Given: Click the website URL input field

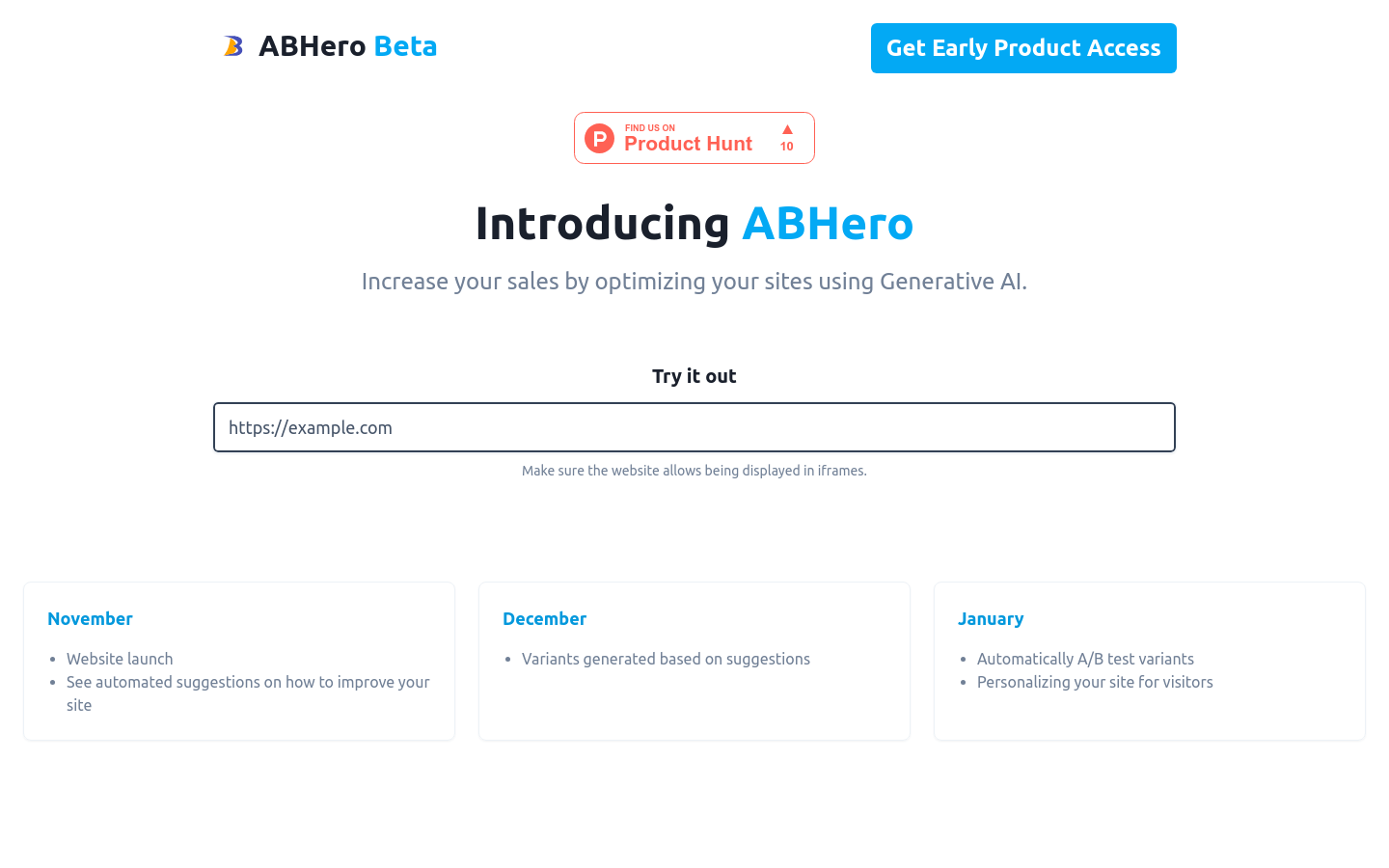Looking at the screenshot, I should (x=694, y=427).
